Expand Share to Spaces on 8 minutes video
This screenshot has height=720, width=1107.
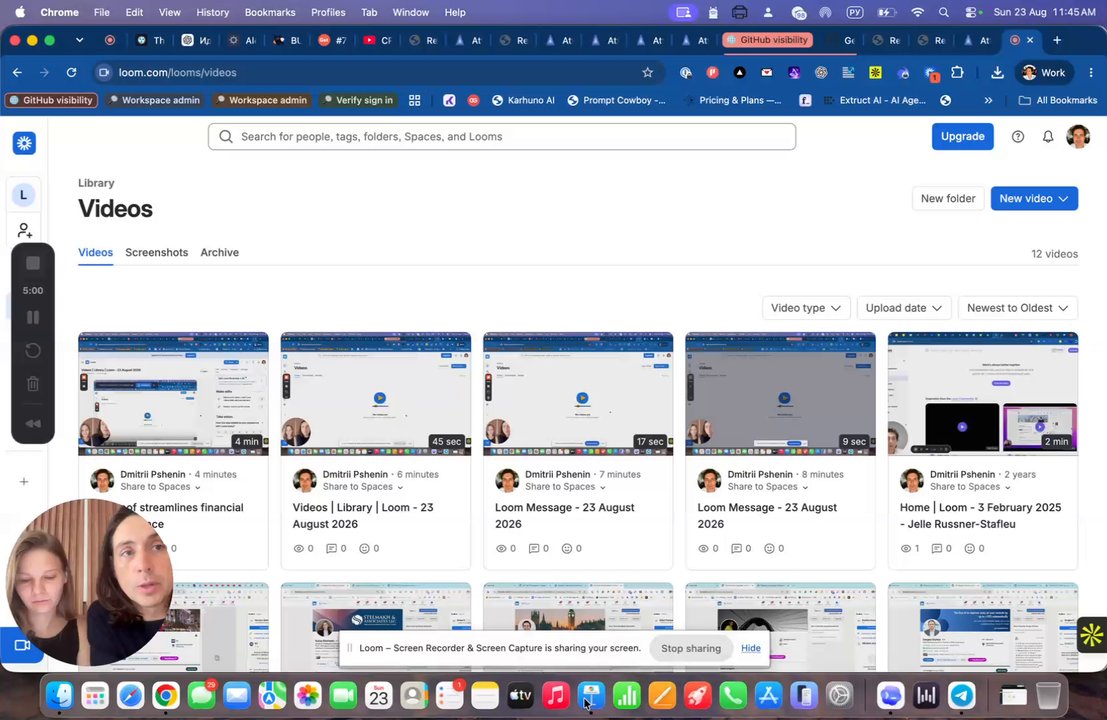point(768,486)
